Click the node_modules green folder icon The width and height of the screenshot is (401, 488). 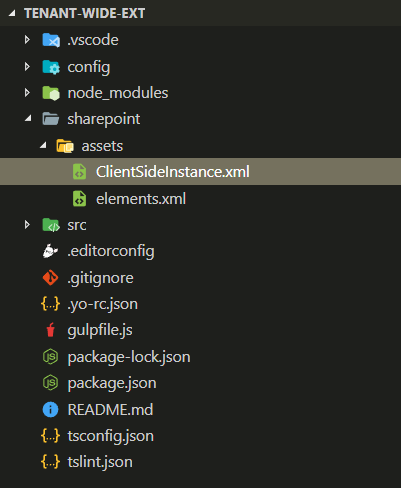point(51,93)
